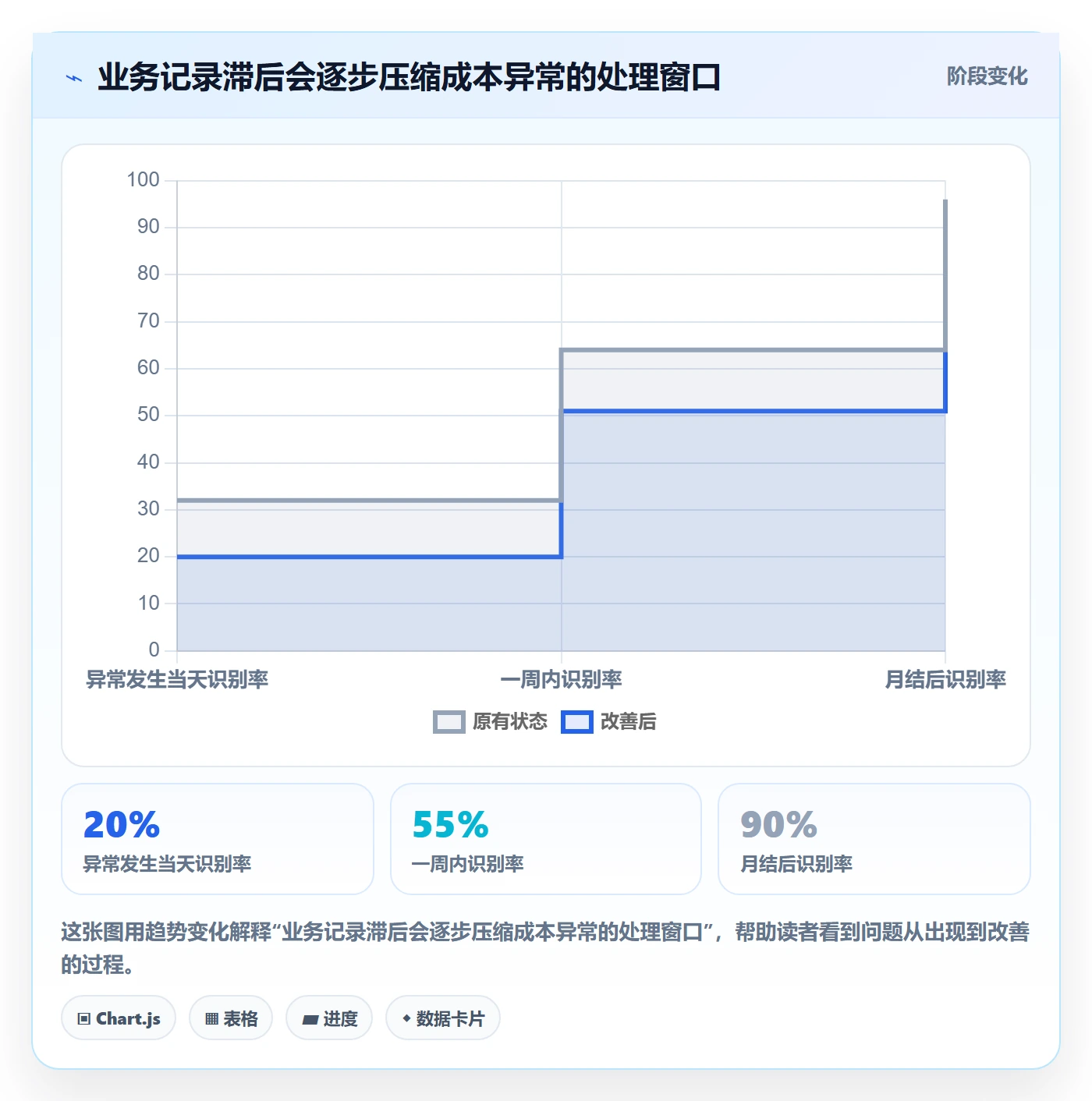Select the 进度 tag chip
Image resolution: width=1092 pixels, height=1101 pixels.
pyautogui.click(x=329, y=1018)
